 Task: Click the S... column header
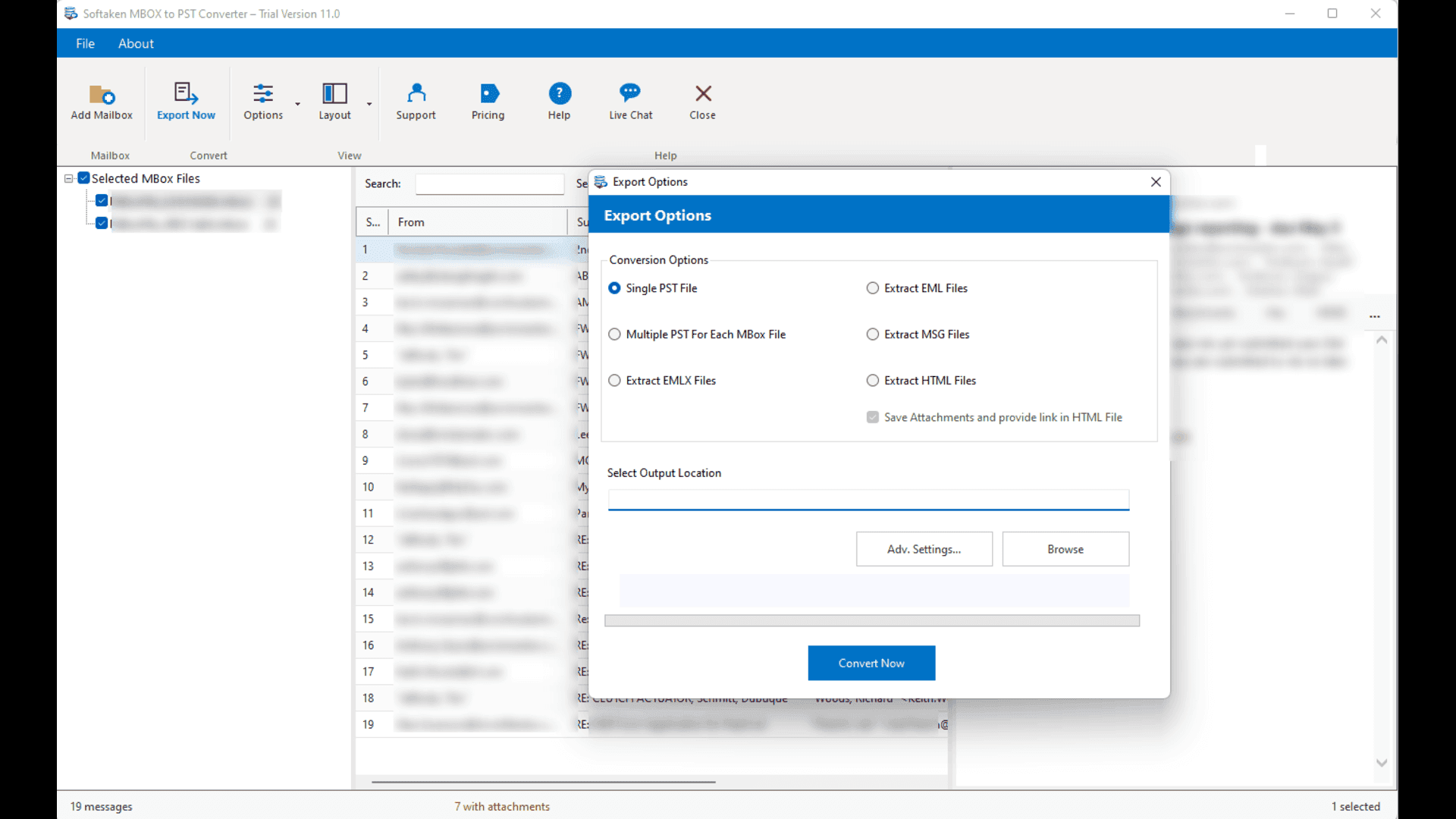point(372,222)
